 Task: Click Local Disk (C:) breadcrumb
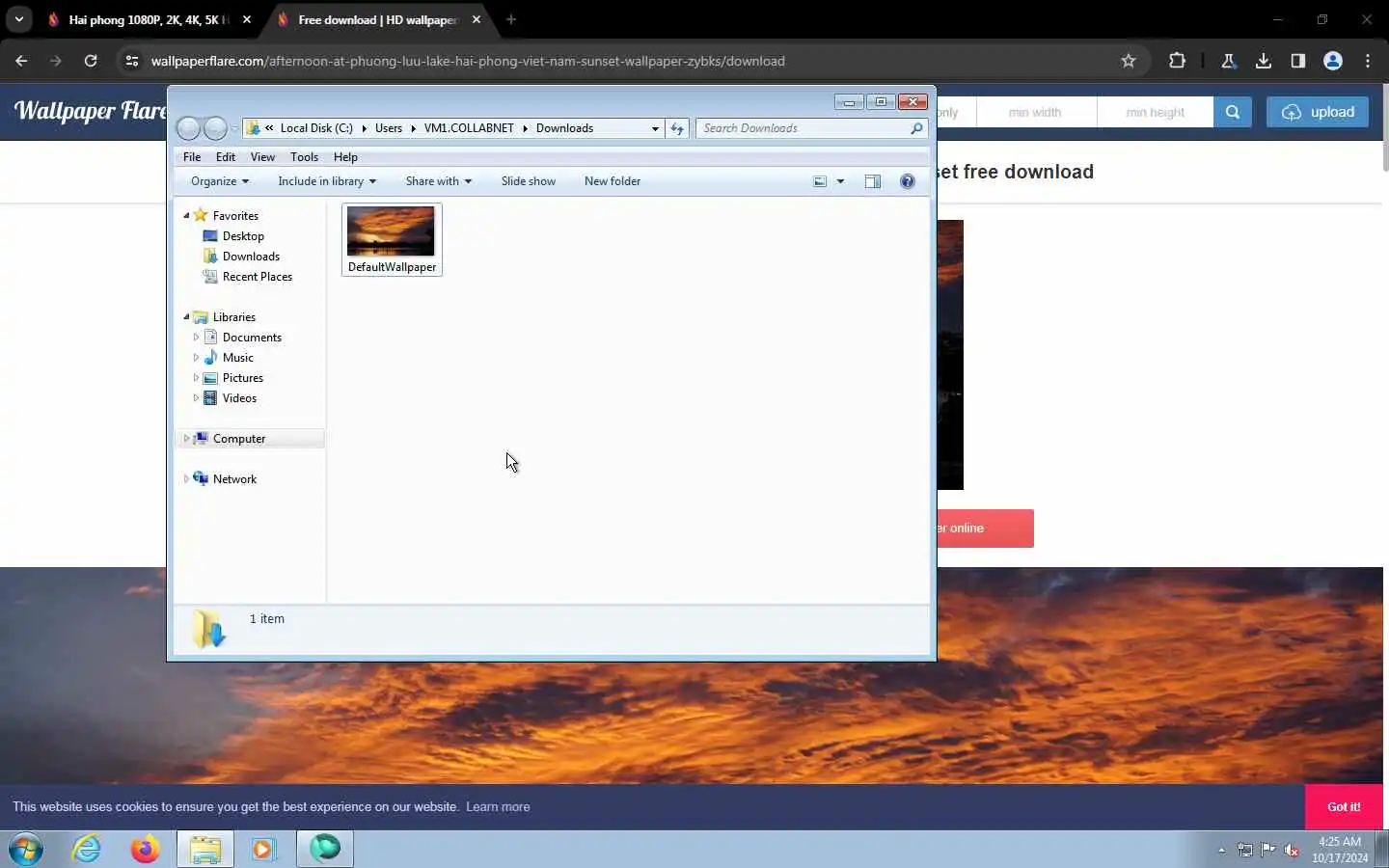pyautogui.click(x=316, y=128)
